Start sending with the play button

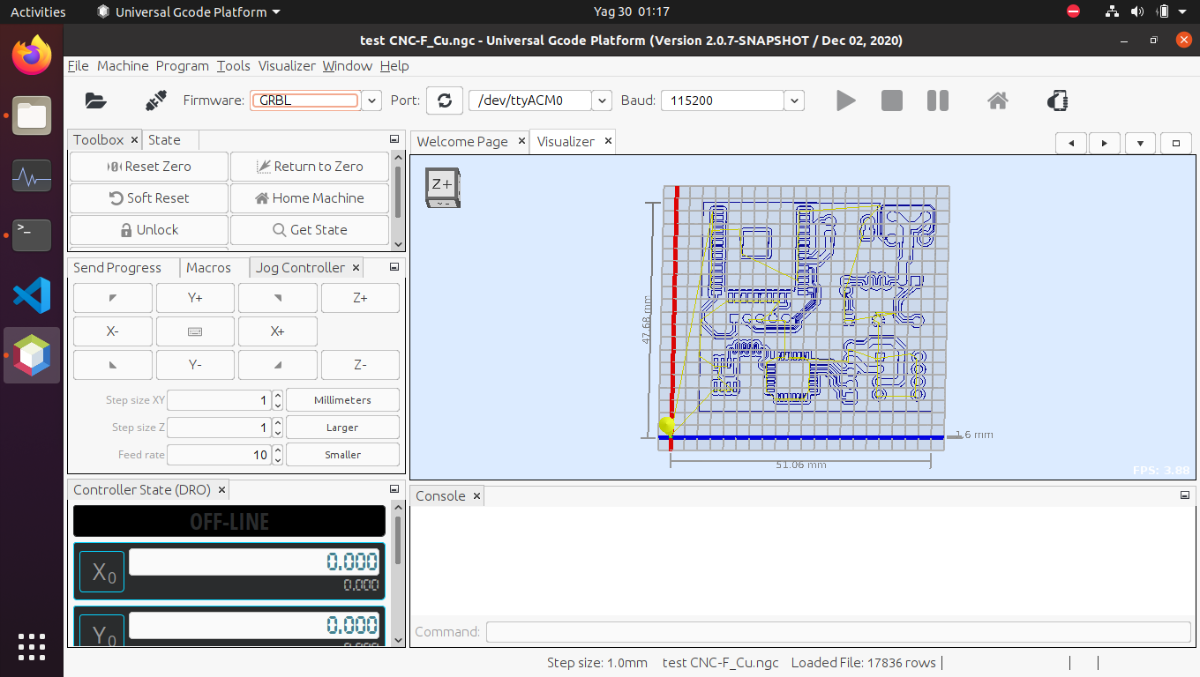(x=846, y=100)
